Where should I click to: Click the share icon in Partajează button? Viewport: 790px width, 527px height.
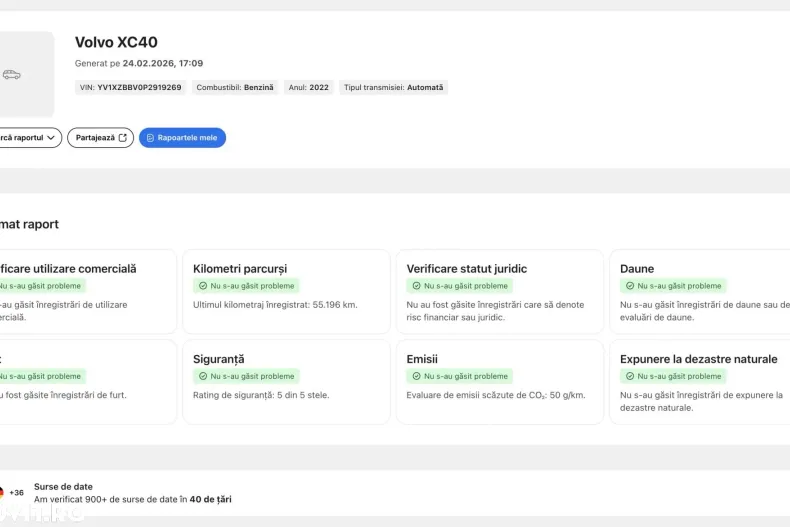[123, 138]
